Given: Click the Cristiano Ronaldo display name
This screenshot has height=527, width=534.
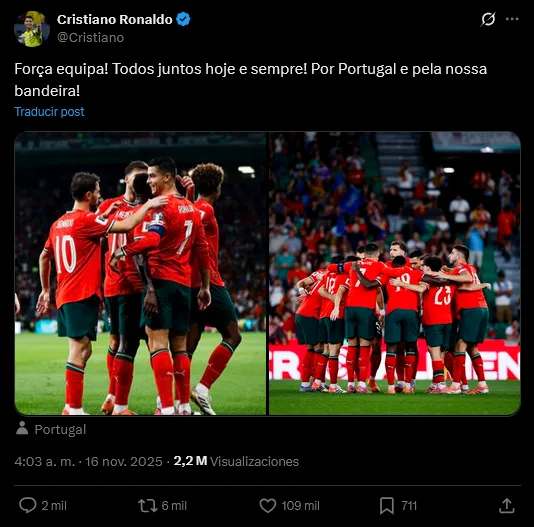Looking at the screenshot, I should click(115, 19).
